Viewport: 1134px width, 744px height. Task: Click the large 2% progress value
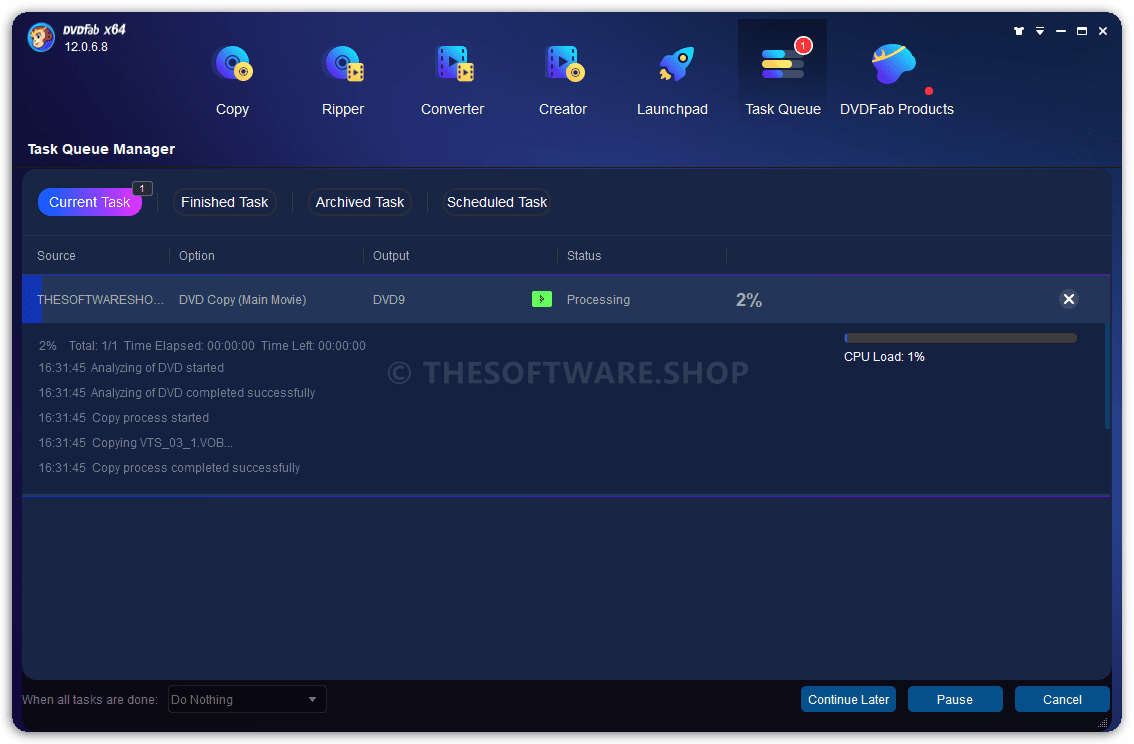click(749, 300)
